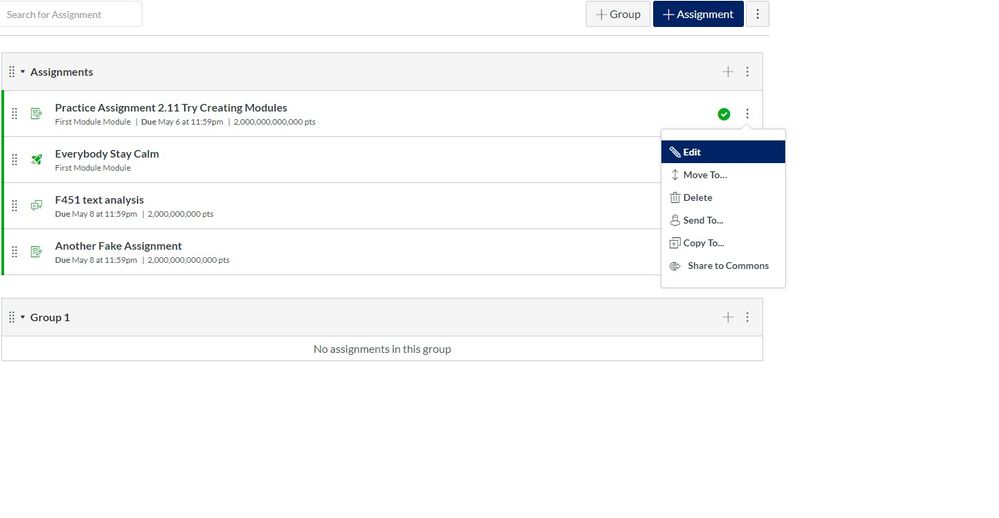The width and height of the screenshot is (999, 518).
Task: Click the plus icon in Assignments group header
Action: (728, 72)
